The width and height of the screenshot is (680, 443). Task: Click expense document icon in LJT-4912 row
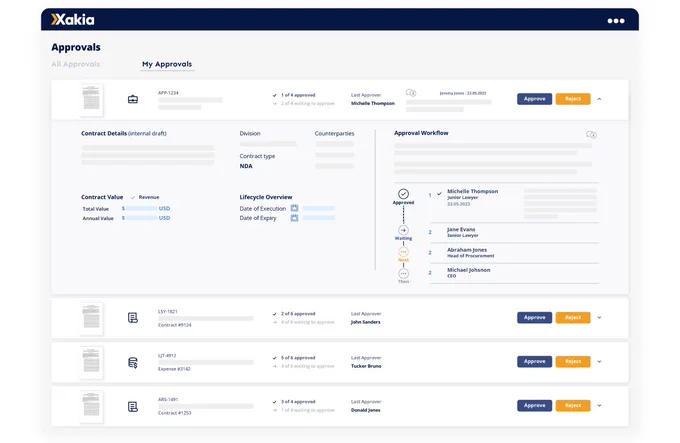pyautogui.click(x=133, y=362)
